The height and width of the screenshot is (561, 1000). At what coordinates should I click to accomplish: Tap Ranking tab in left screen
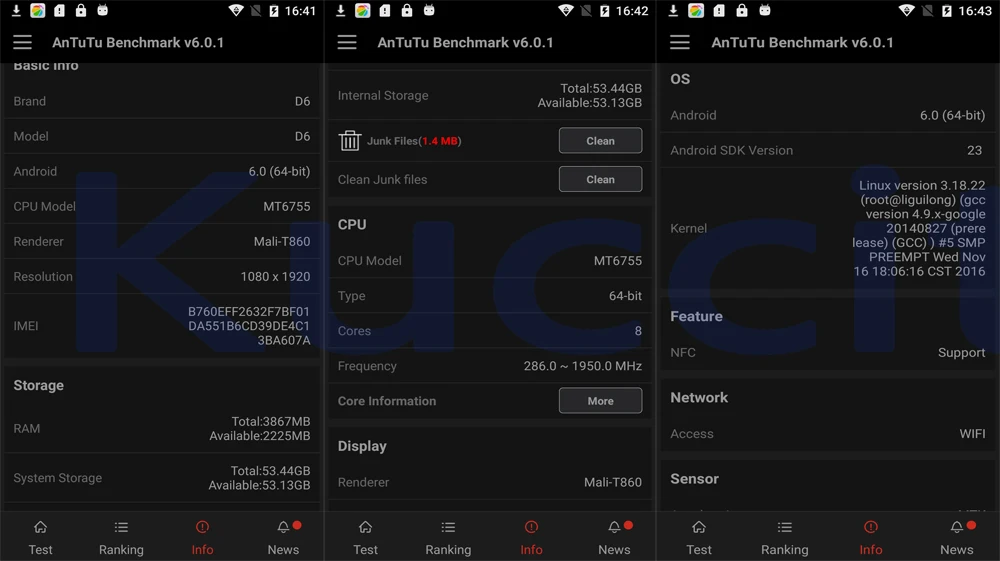[x=121, y=537]
